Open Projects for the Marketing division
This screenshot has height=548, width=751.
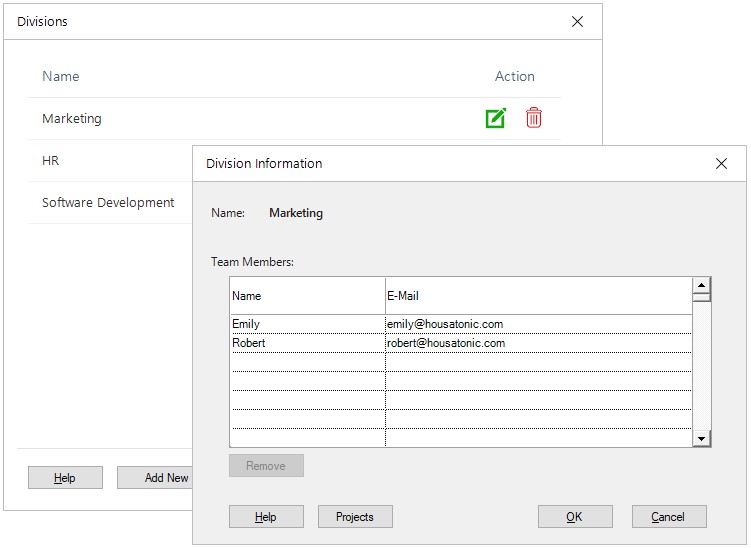tap(355, 517)
